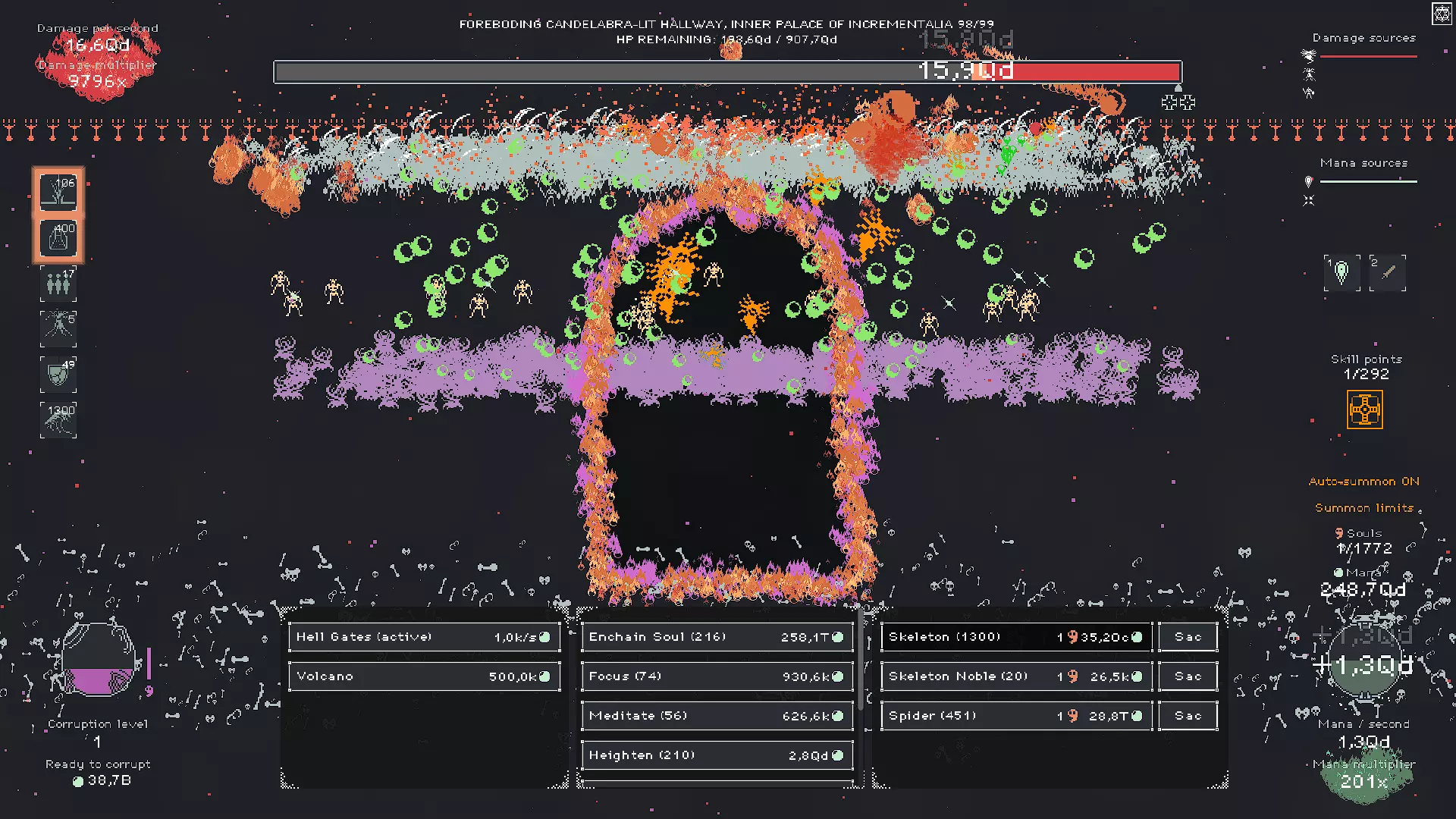The width and height of the screenshot is (1456, 819).
Task: Upgrade Focus (74) for 930,6k mana
Action: (717, 676)
